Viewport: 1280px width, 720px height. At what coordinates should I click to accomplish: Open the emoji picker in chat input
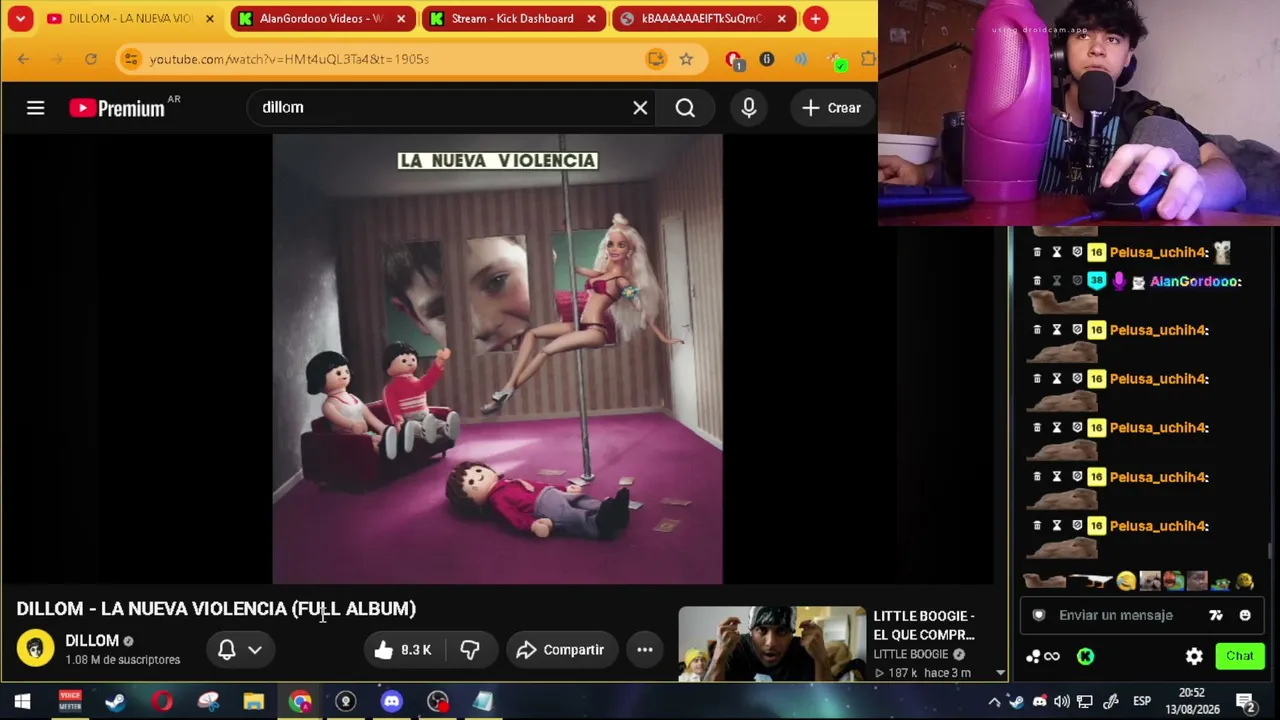[1245, 615]
